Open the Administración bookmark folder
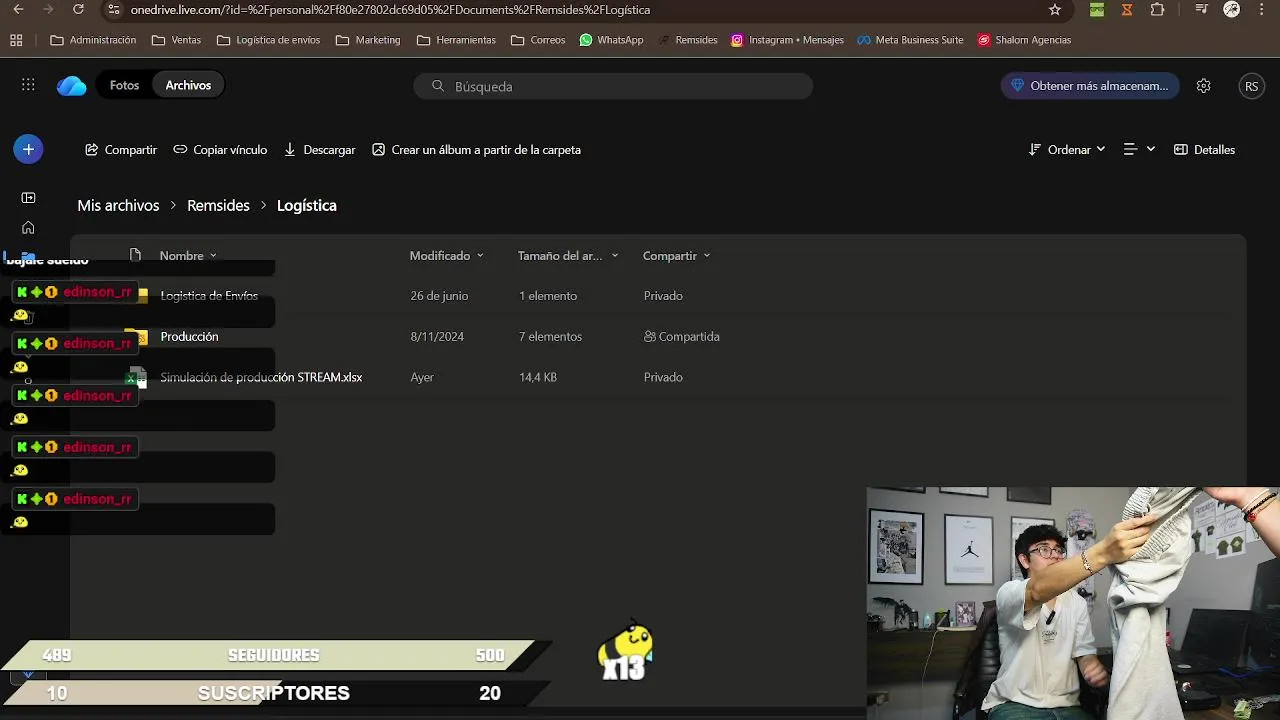1280x720 pixels. pos(93,40)
